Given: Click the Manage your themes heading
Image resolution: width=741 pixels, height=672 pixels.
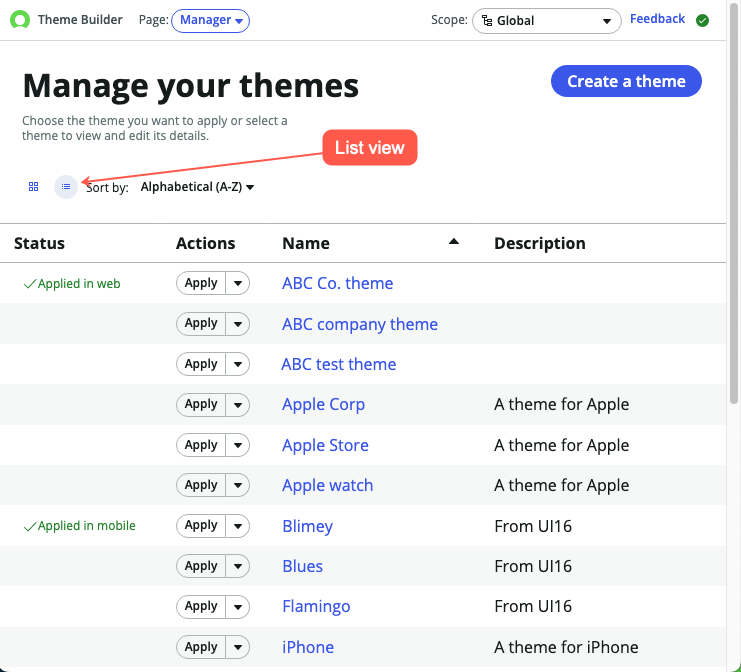Looking at the screenshot, I should coord(191,86).
